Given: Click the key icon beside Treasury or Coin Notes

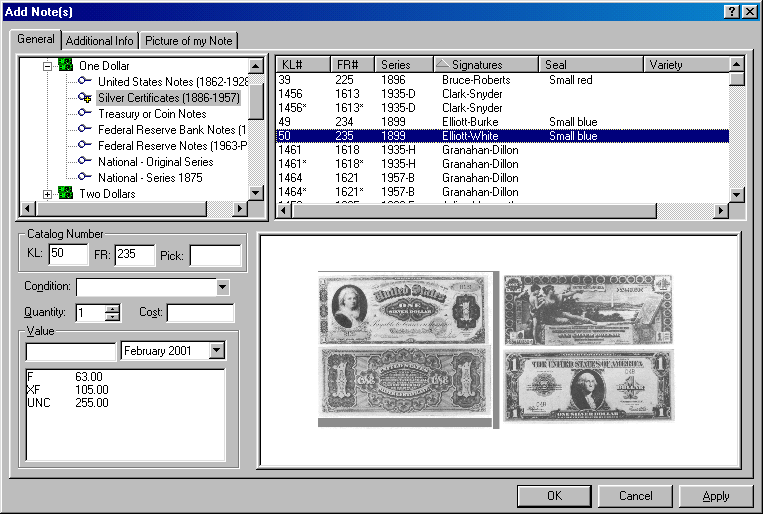Looking at the screenshot, I should tap(85, 113).
